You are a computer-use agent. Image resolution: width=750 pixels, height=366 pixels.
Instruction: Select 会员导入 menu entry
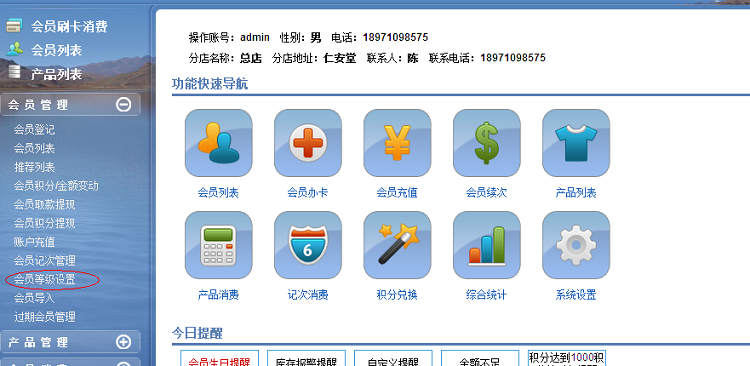pos(34,298)
